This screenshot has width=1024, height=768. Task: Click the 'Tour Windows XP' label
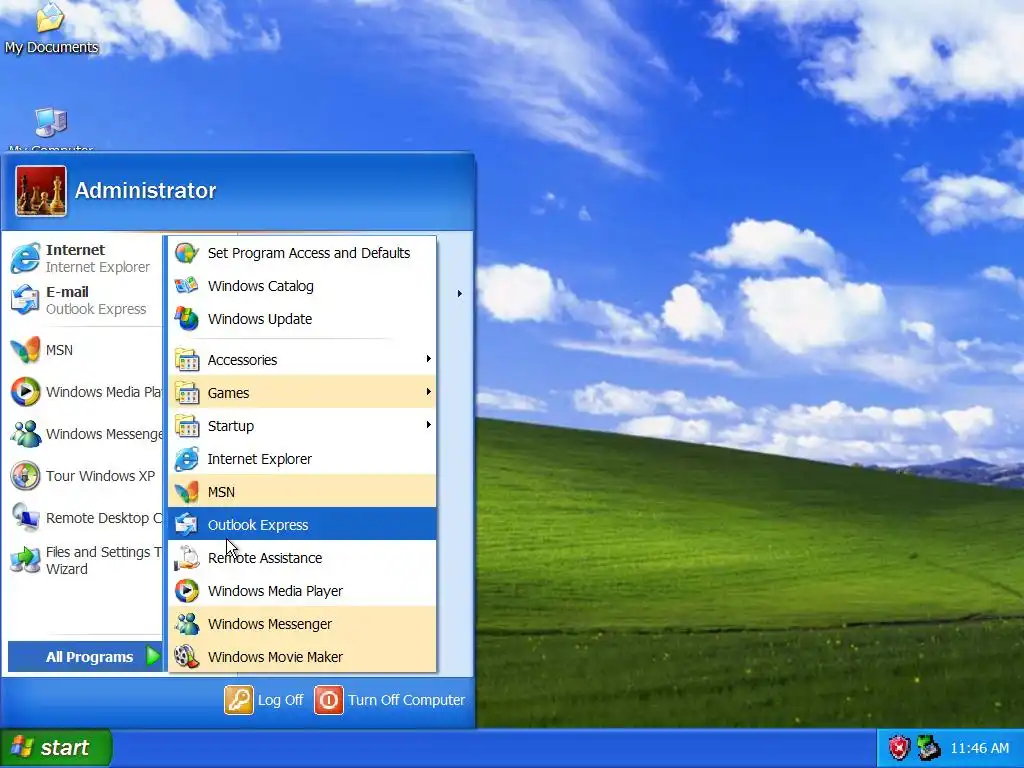pos(101,476)
